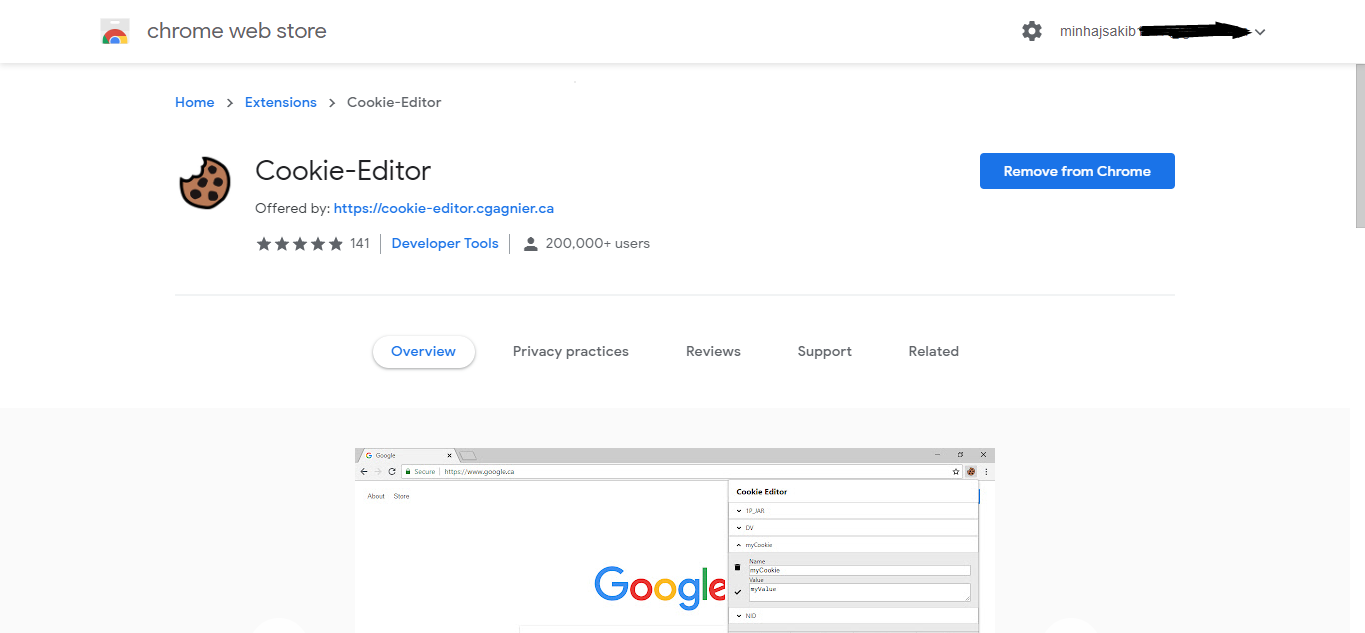Open the cookie-editor.cgagnier.ca link

444,208
